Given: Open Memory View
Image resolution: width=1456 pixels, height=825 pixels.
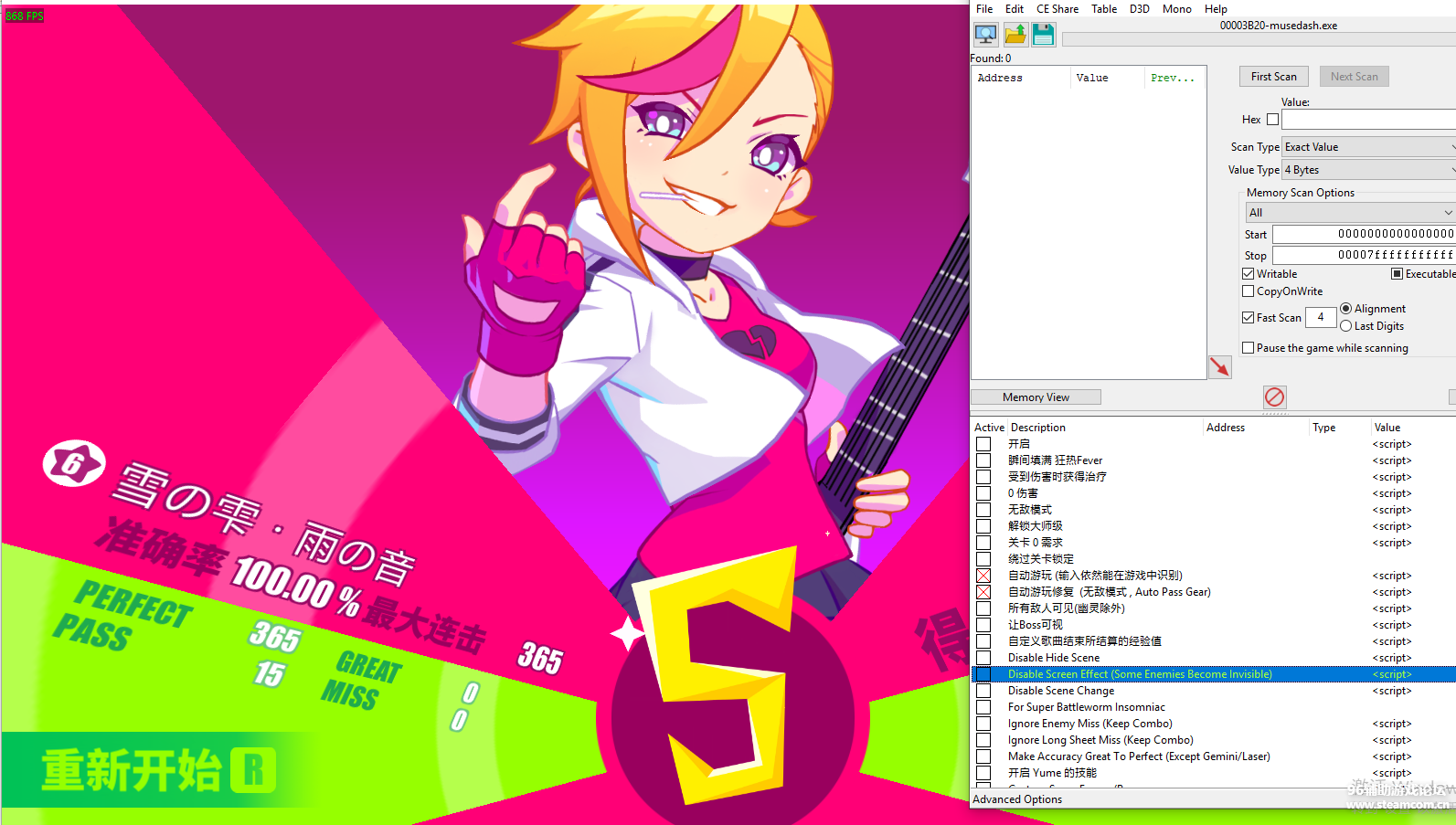Looking at the screenshot, I should pos(1036,397).
